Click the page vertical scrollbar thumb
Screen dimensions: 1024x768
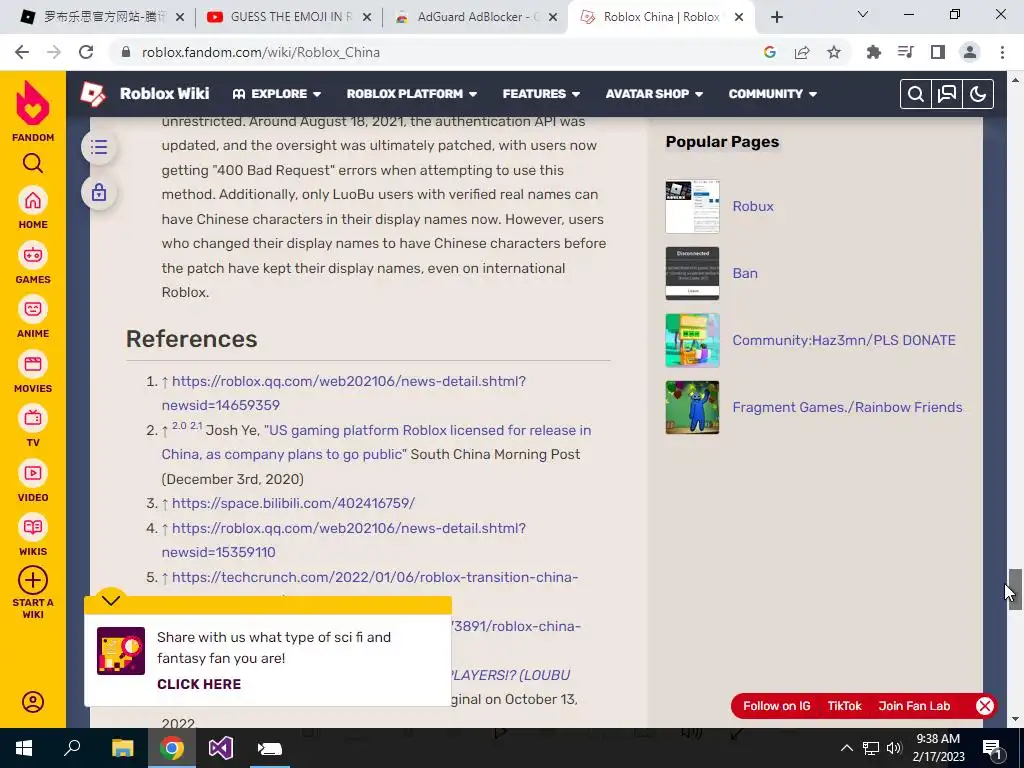1015,589
